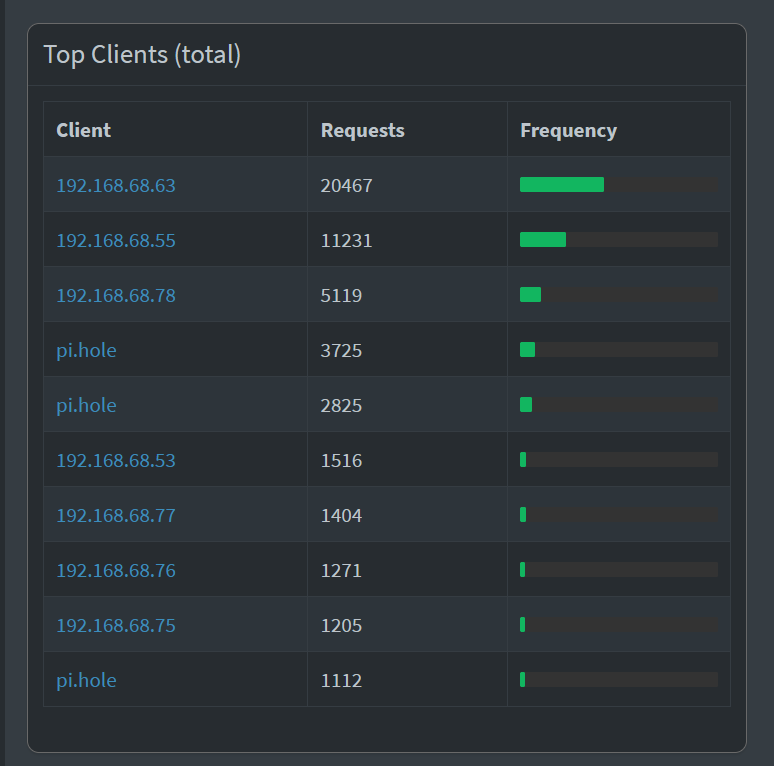Open pi.hole client with 2825 requests
774x766 pixels.
point(86,405)
